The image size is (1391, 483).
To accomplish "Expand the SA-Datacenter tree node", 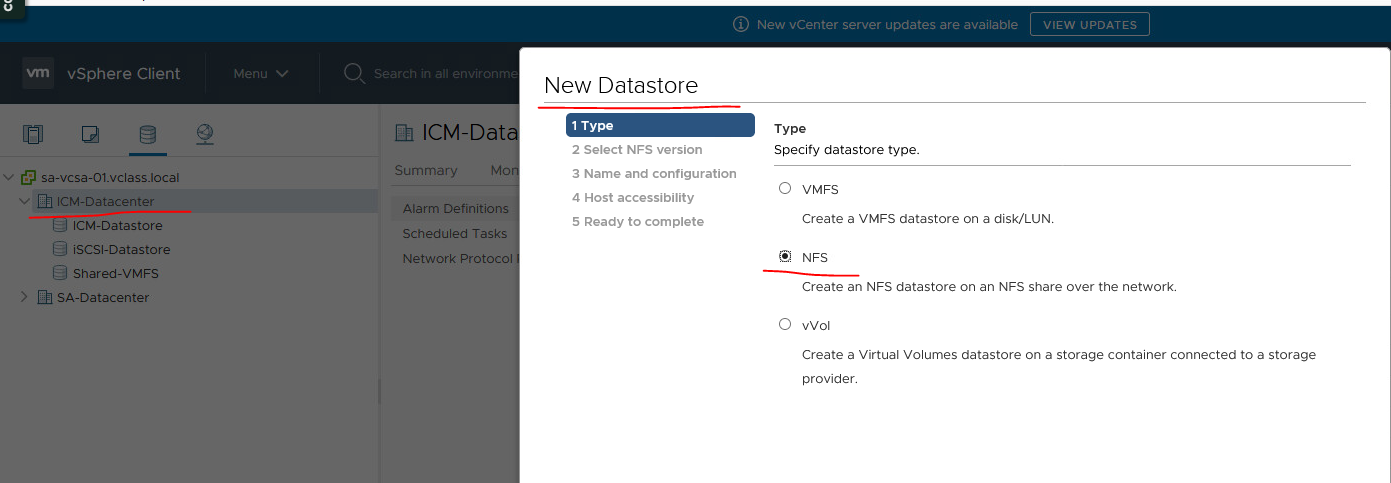I will 25,297.
